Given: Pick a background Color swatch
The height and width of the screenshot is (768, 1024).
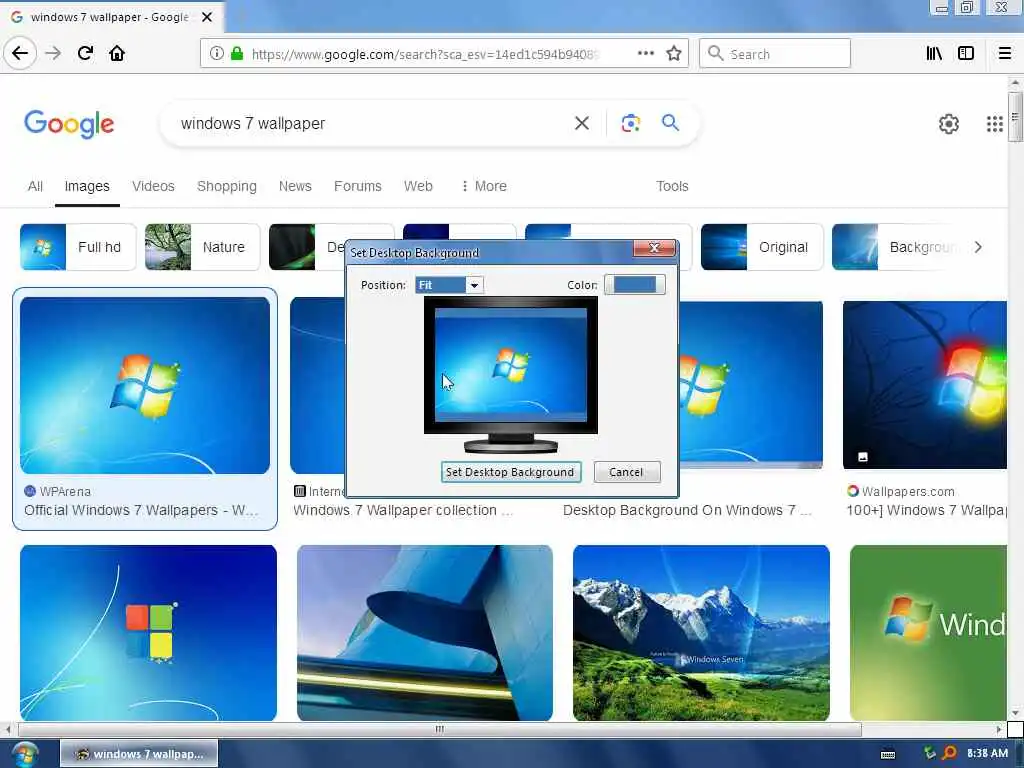Looking at the screenshot, I should [634, 285].
